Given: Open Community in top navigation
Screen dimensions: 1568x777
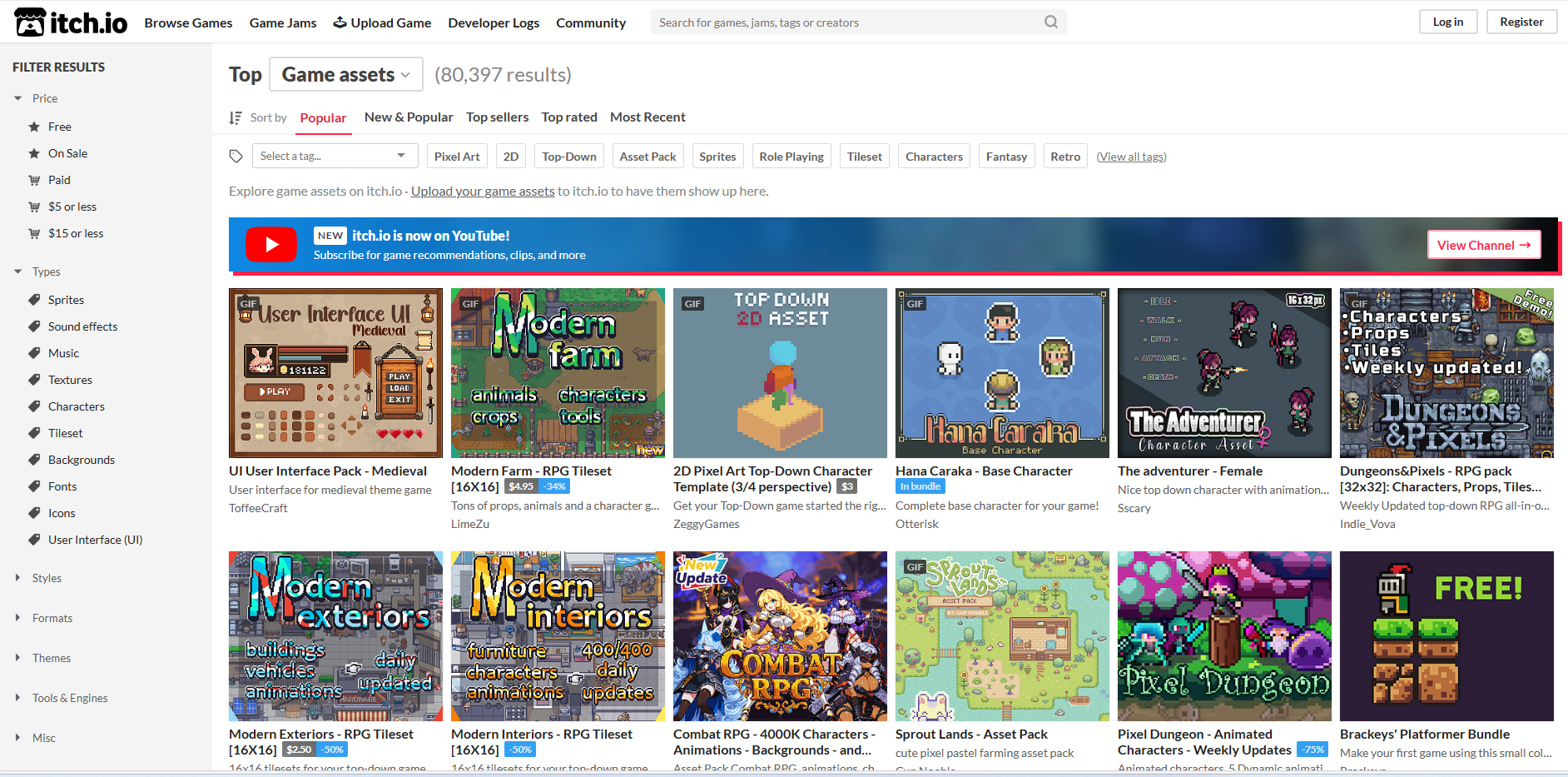Looking at the screenshot, I should [591, 22].
